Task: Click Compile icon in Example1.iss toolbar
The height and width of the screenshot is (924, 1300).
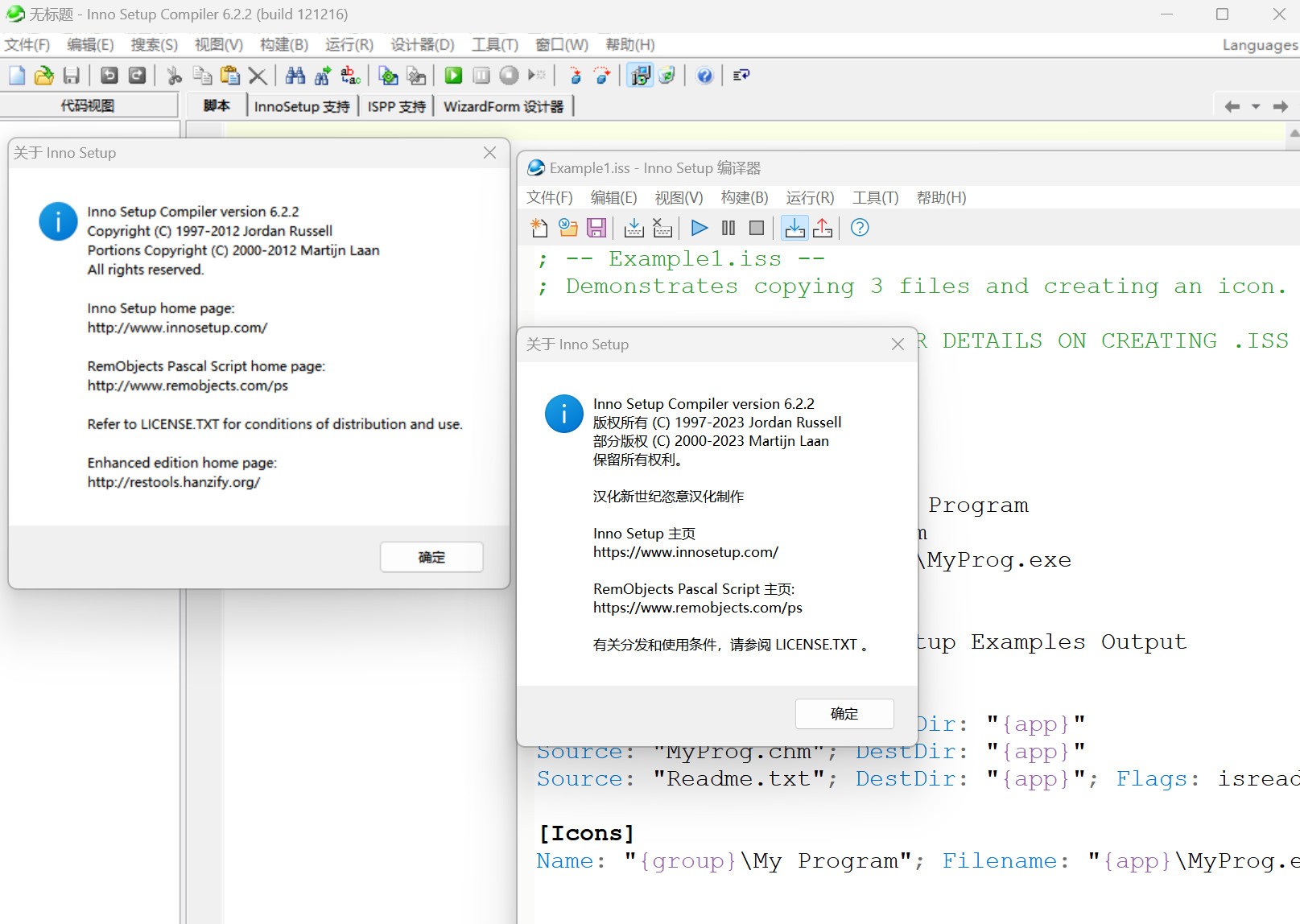Action: click(634, 229)
